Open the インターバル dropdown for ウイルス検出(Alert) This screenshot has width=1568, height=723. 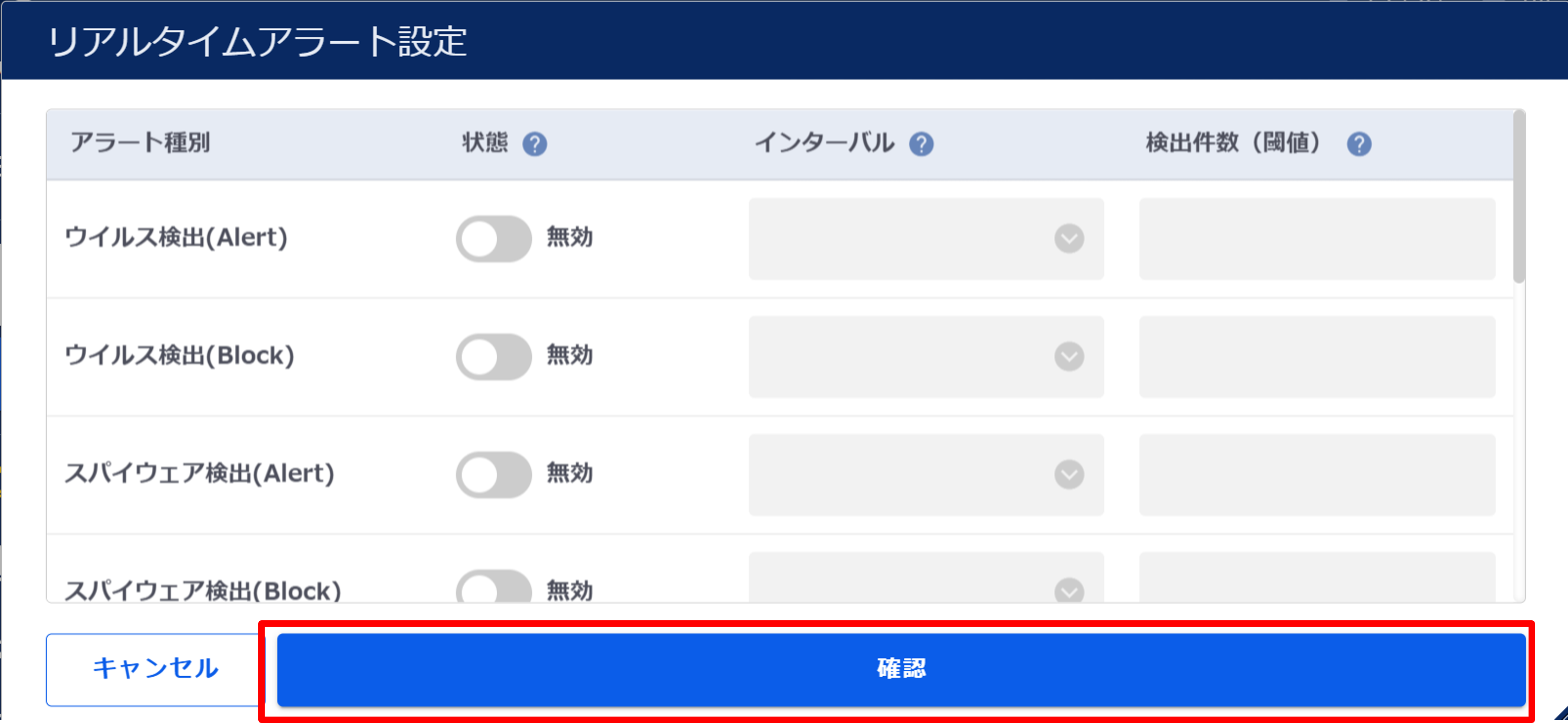tap(926, 238)
